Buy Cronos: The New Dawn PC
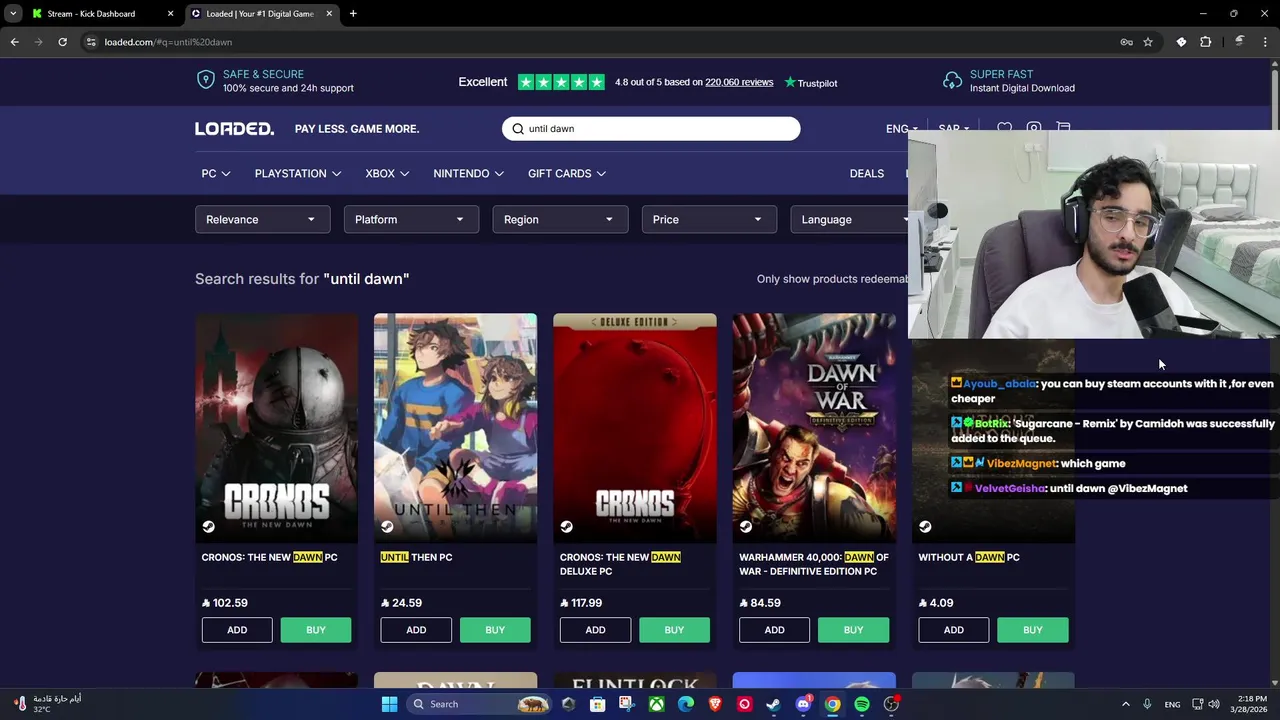1280x720 pixels. [316, 630]
